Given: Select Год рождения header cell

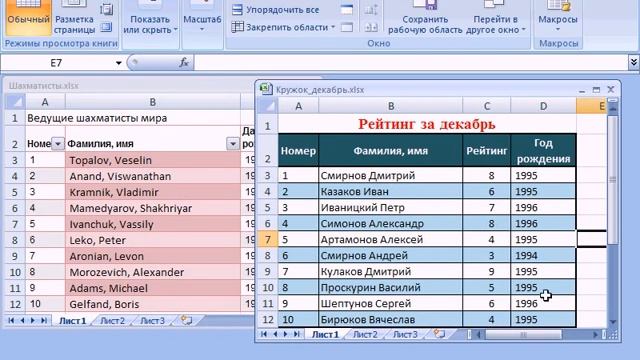Looking at the screenshot, I should [543, 150].
